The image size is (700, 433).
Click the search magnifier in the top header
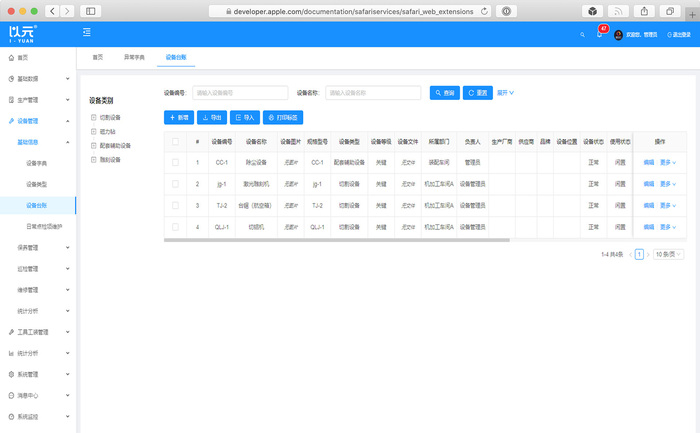[x=583, y=34]
